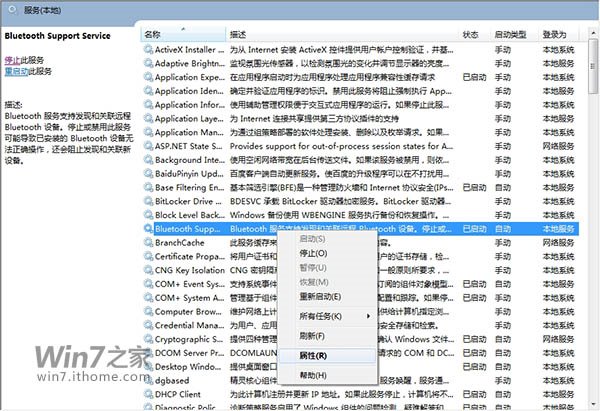Click the CNG Key Isolation gear icon
The height and width of the screenshot is (411, 600).
pyautogui.click(x=148, y=270)
